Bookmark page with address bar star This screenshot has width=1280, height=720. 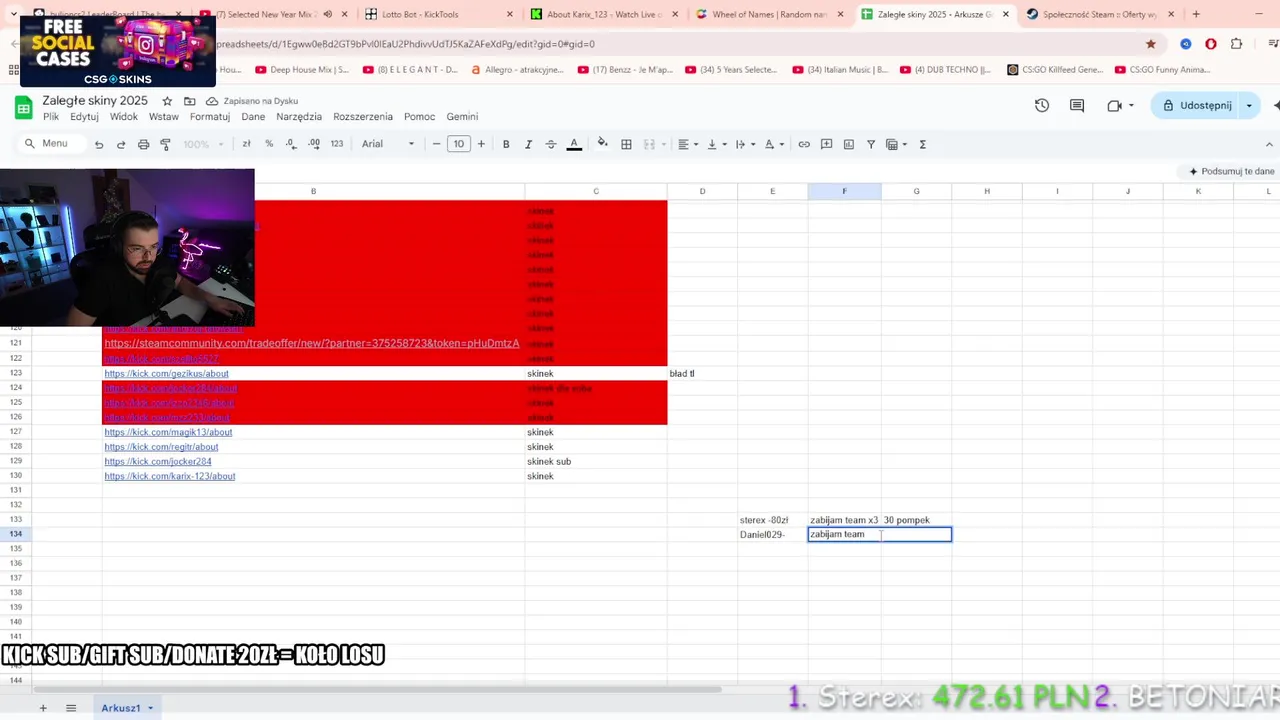(1151, 44)
